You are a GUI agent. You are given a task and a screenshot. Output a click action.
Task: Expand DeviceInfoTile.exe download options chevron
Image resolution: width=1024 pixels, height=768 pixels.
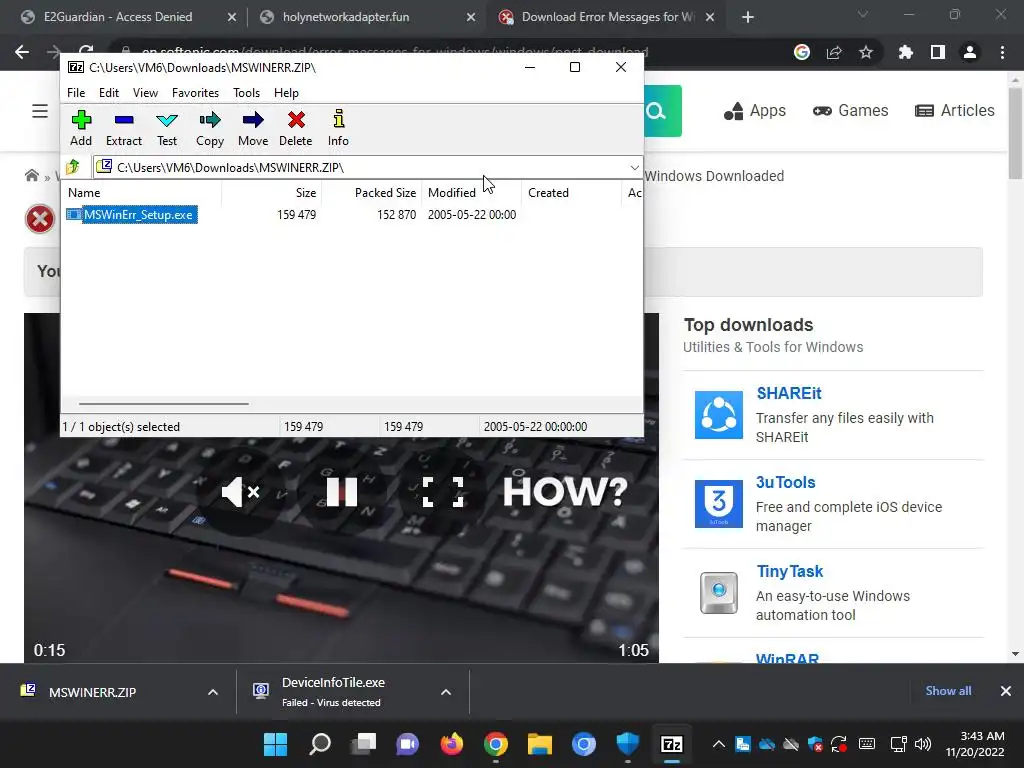(x=446, y=692)
